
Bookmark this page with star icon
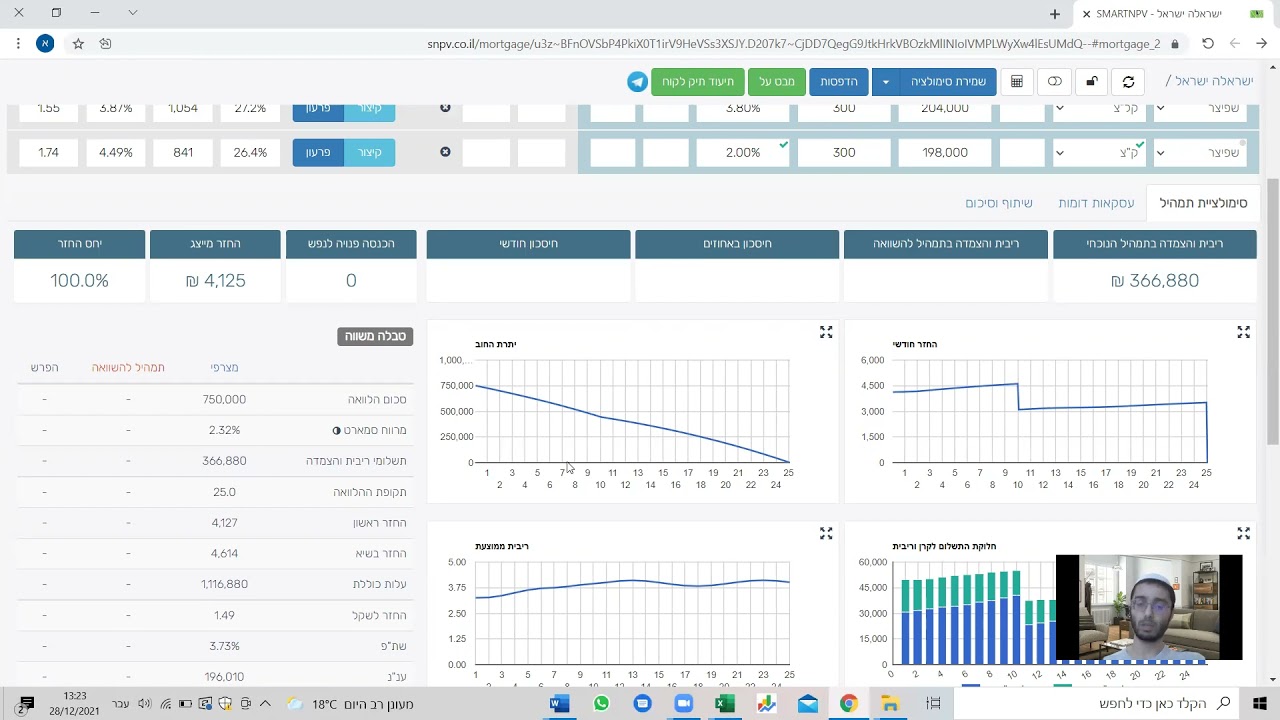tap(78, 44)
